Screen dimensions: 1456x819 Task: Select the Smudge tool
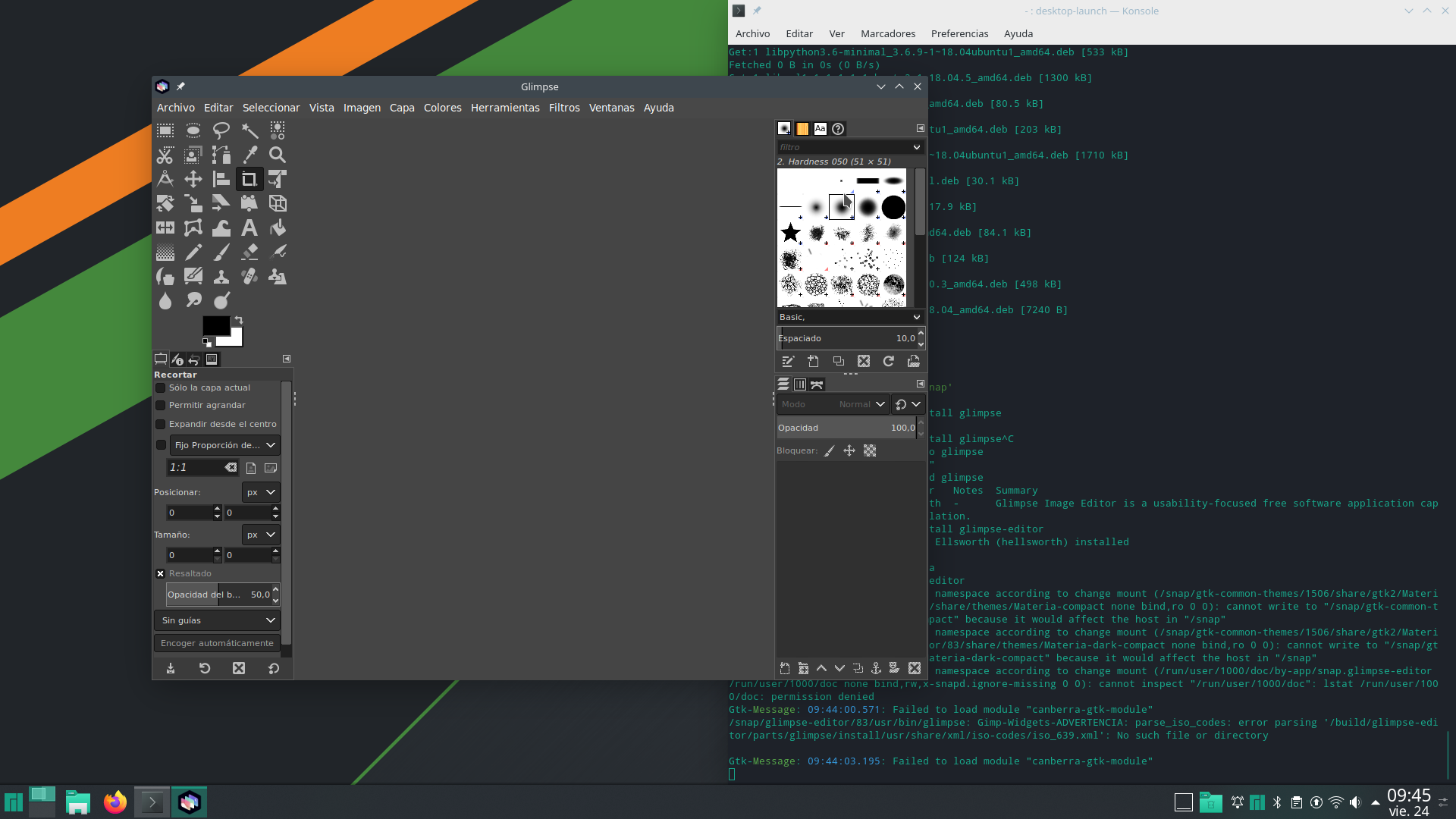[x=193, y=300]
